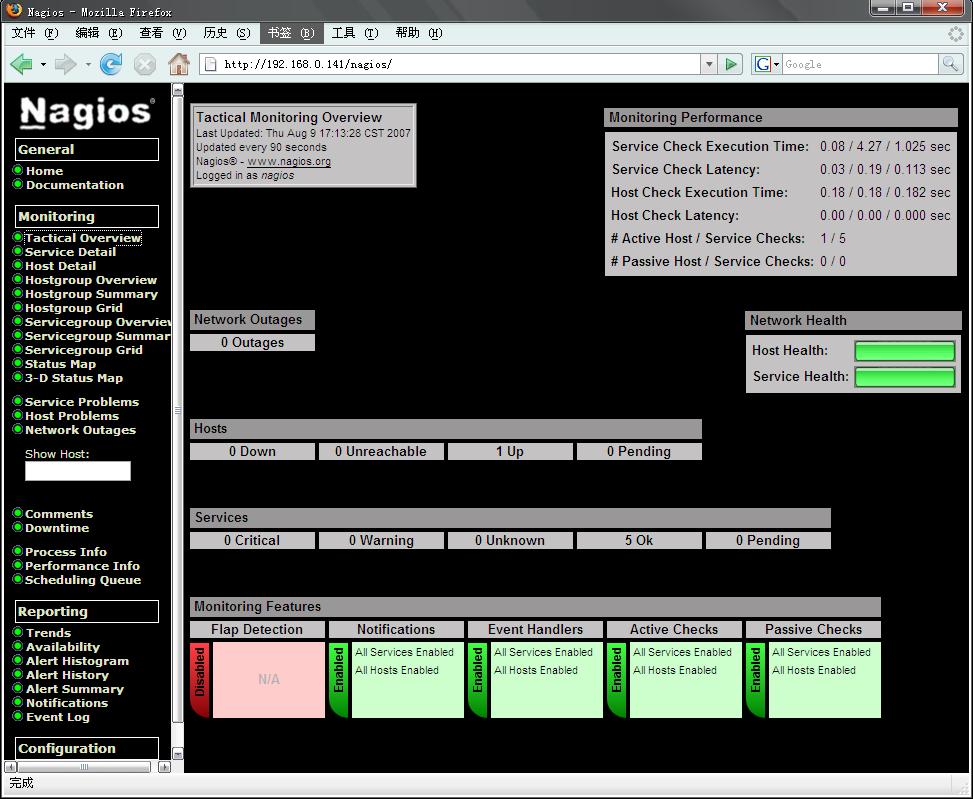
Task: Open Hostgroup Overview in the sidebar
Action: 91,280
